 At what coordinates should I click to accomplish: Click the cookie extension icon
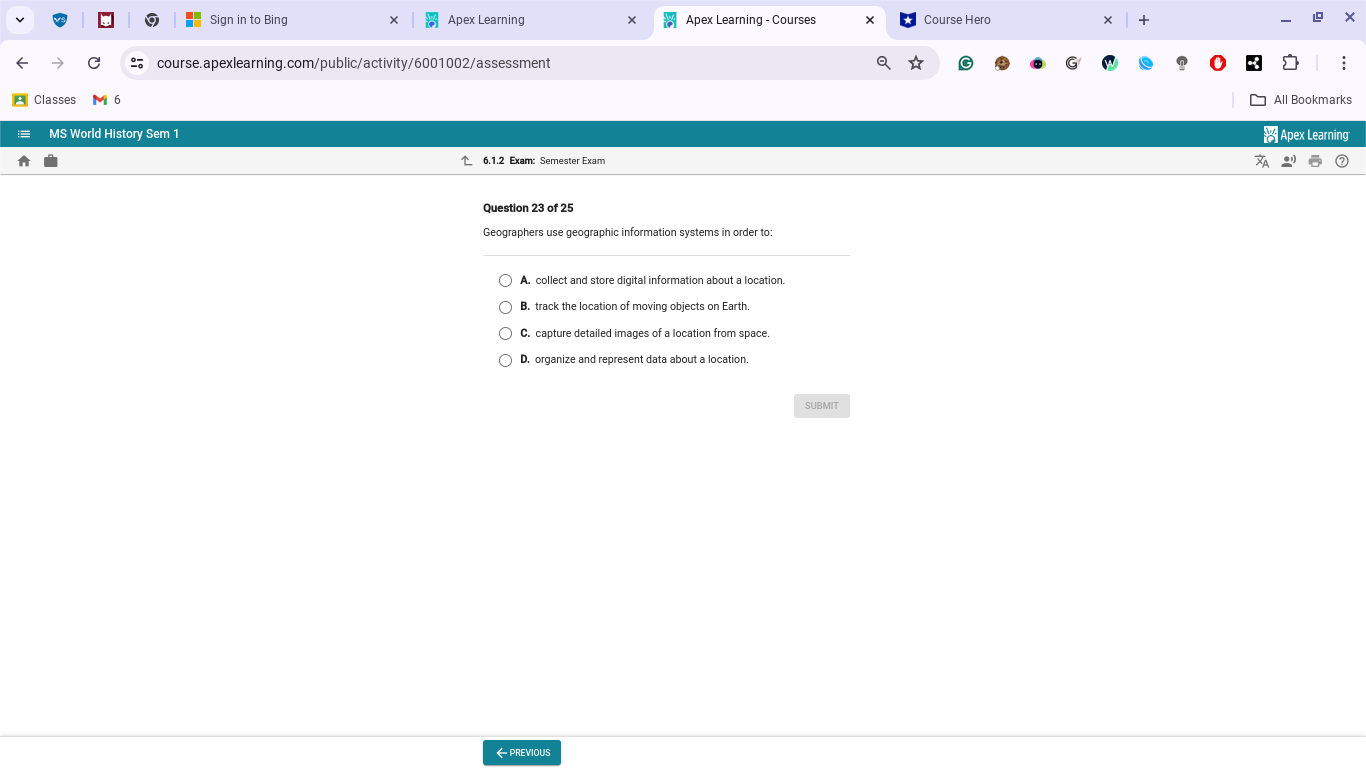[x=1002, y=63]
